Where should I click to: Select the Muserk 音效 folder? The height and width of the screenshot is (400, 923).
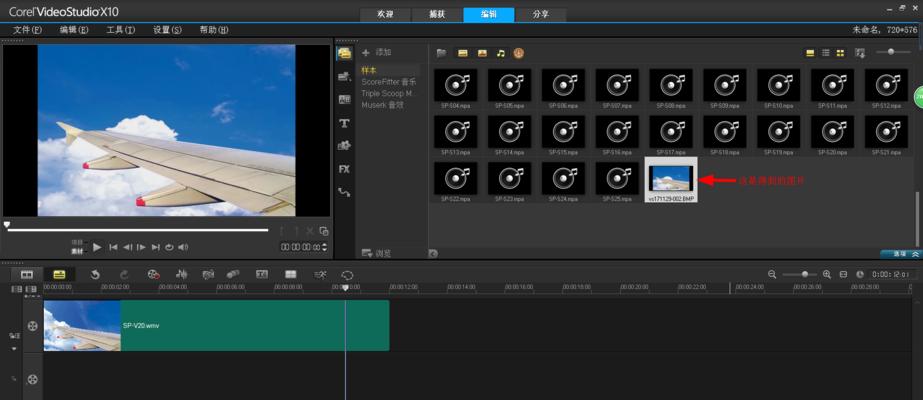click(x=382, y=105)
